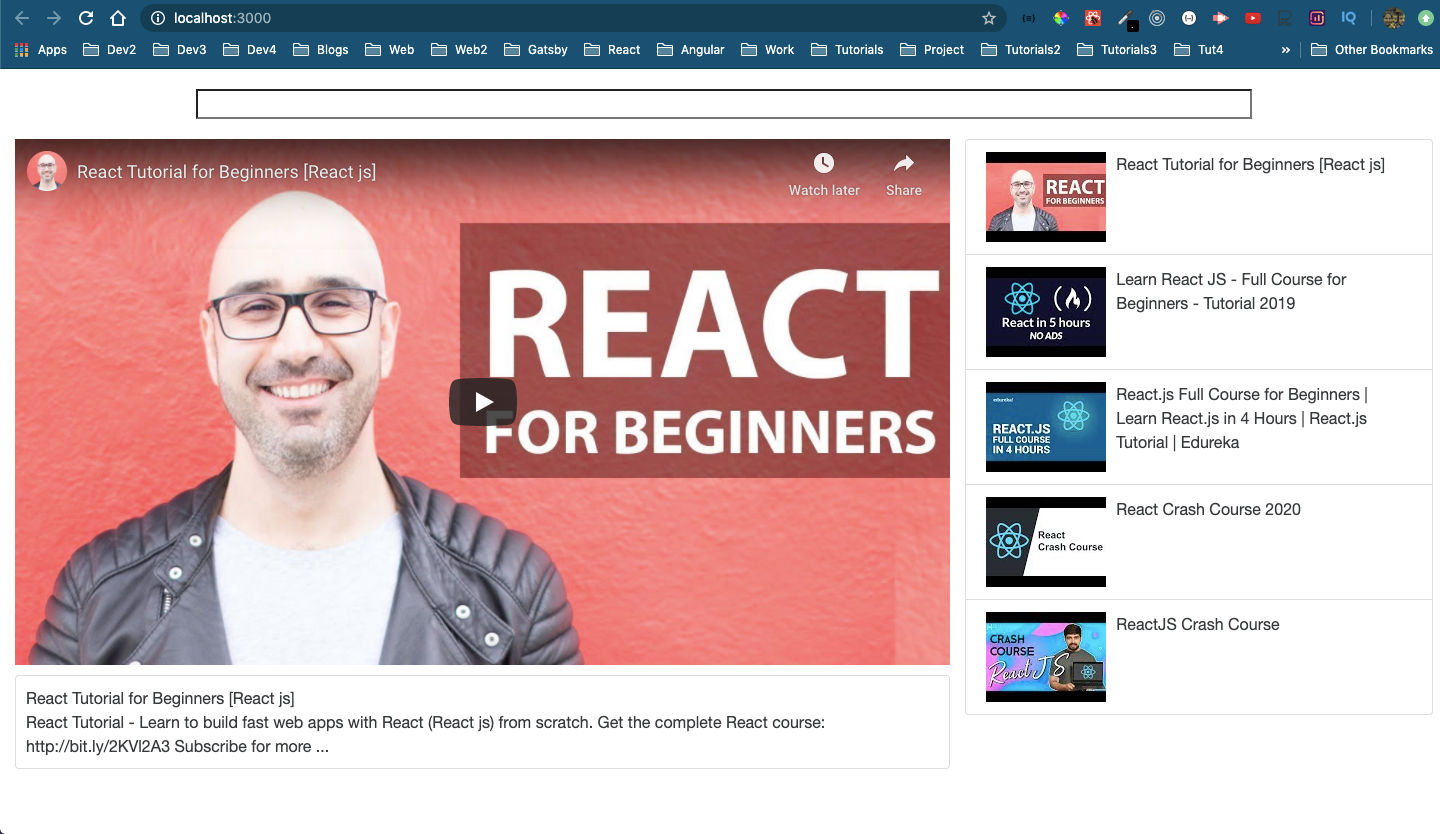Screen dimensions: 1440x834
Task: Click the video title in the description box
Action: pos(160,698)
